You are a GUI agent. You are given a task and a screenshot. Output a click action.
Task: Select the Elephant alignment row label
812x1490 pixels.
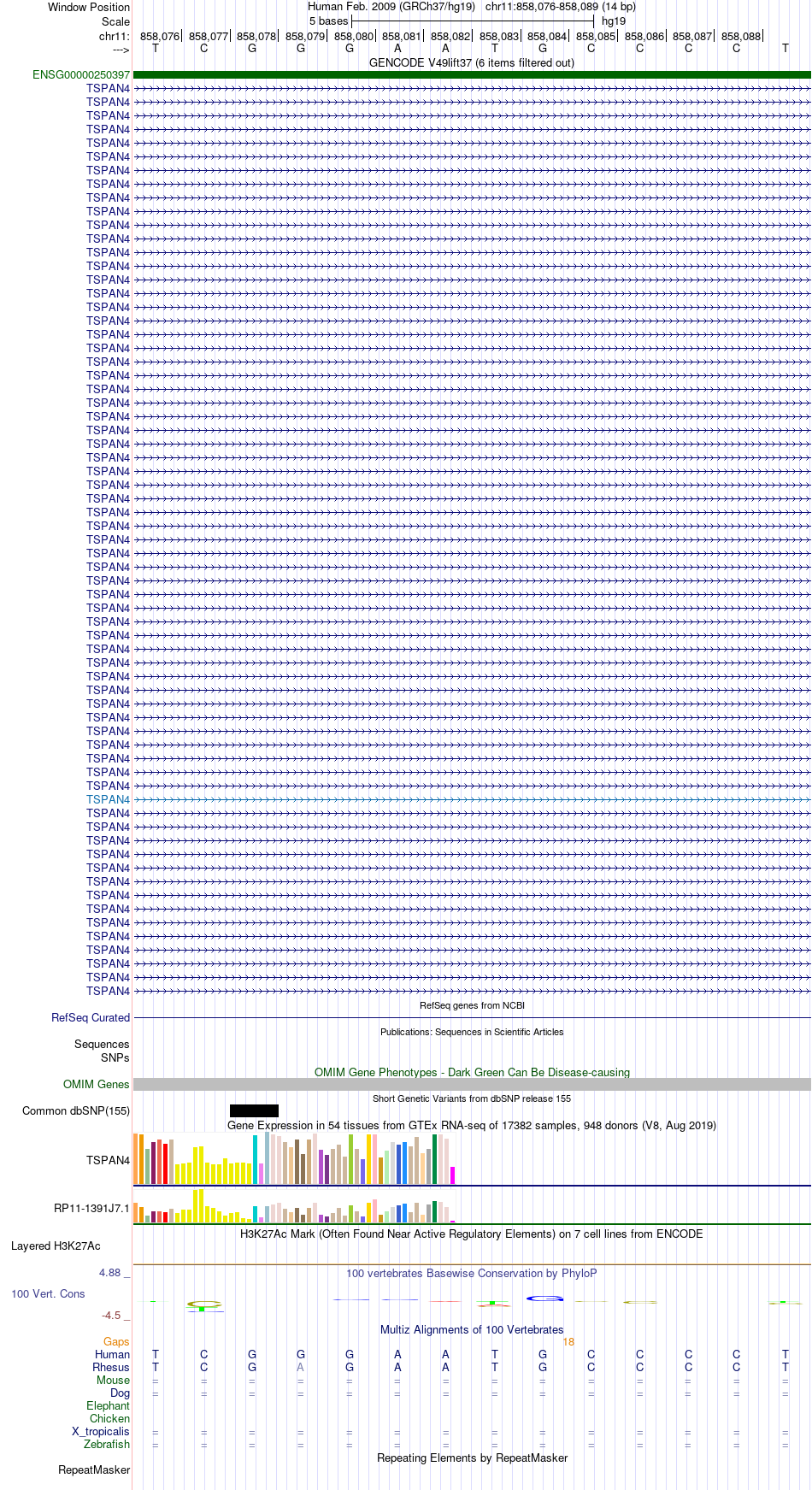(x=108, y=1405)
